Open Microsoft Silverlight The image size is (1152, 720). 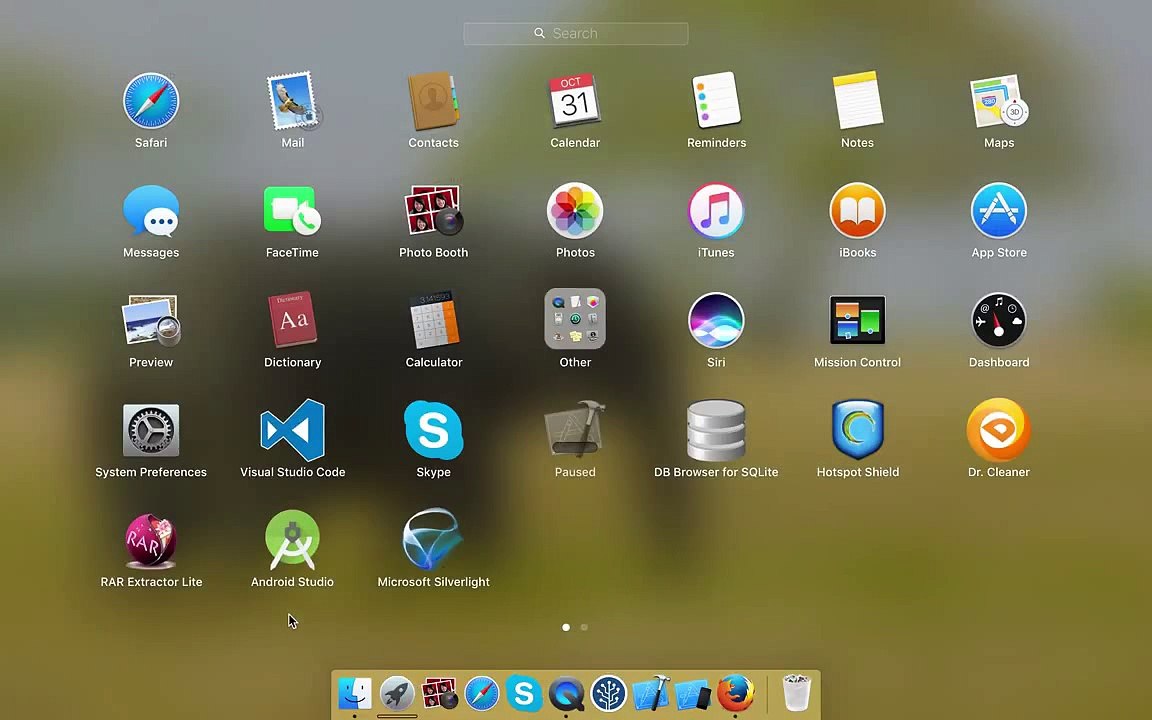(x=433, y=539)
